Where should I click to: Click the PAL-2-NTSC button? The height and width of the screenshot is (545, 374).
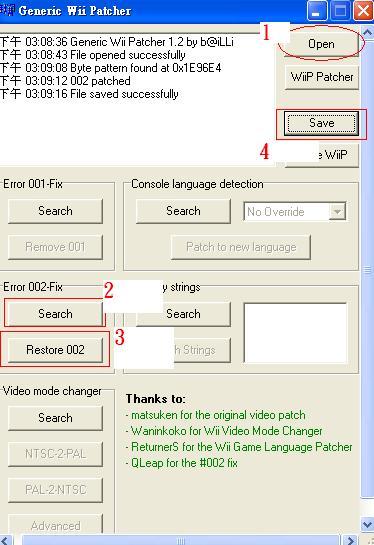point(55,490)
